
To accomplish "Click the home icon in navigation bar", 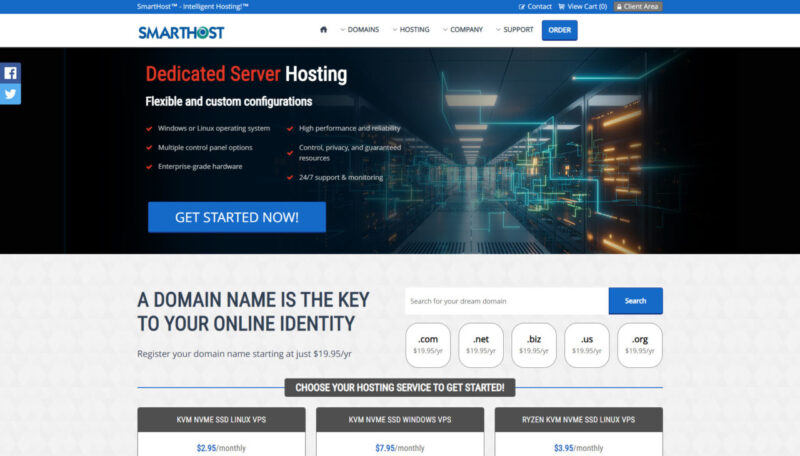I will [x=323, y=30].
